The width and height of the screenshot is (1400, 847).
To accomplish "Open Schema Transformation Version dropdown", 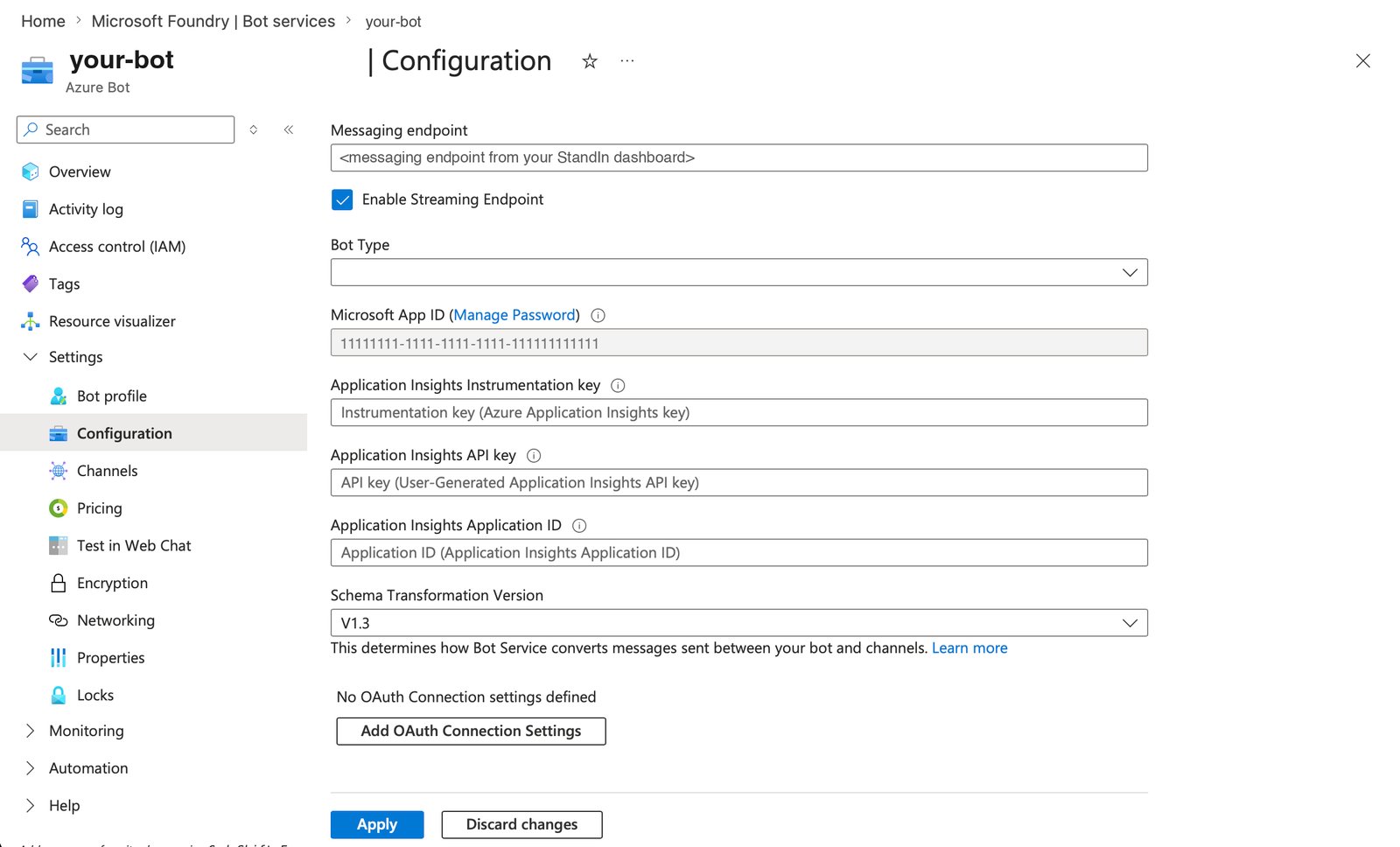I will pos(739,623).
